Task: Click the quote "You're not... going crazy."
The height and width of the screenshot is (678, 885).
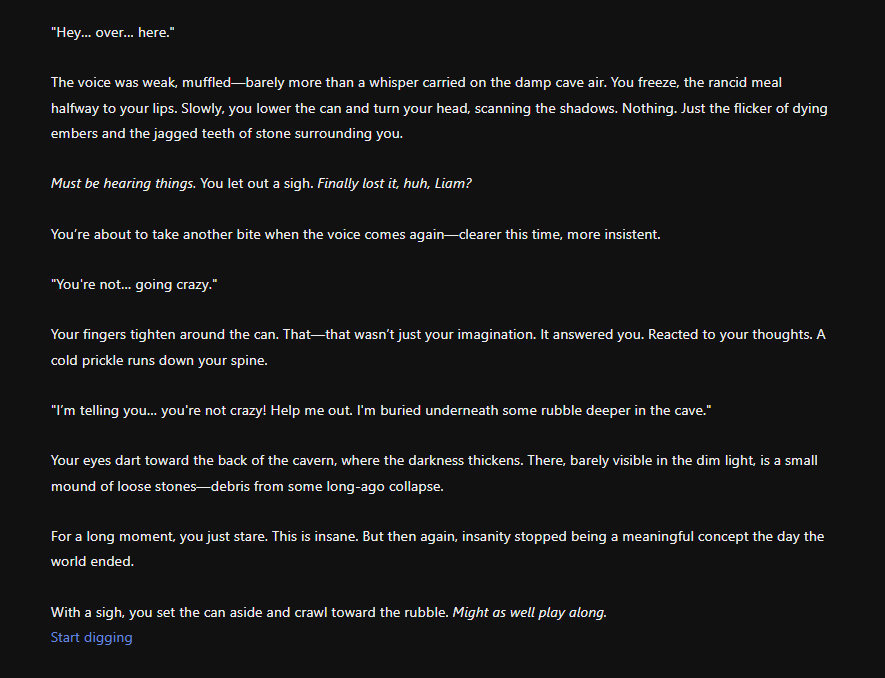Action: [x=134, y=286]
